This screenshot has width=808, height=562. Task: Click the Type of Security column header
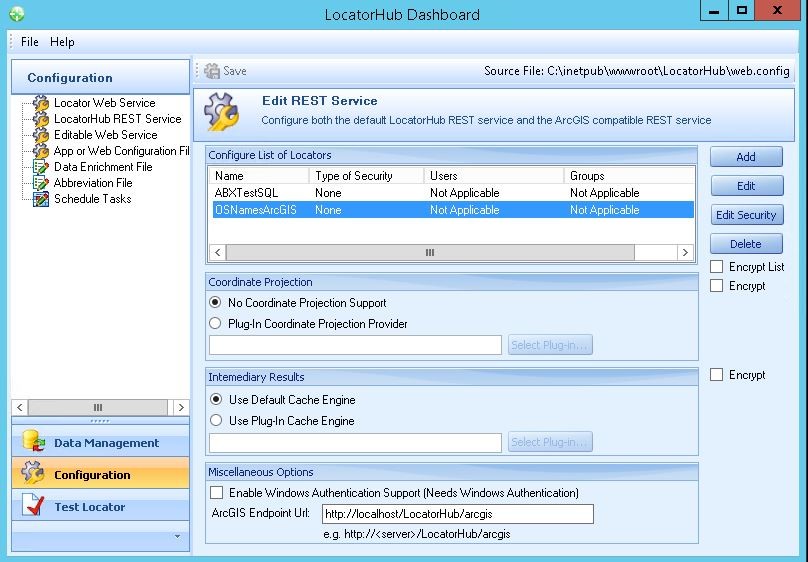point(366,176)
